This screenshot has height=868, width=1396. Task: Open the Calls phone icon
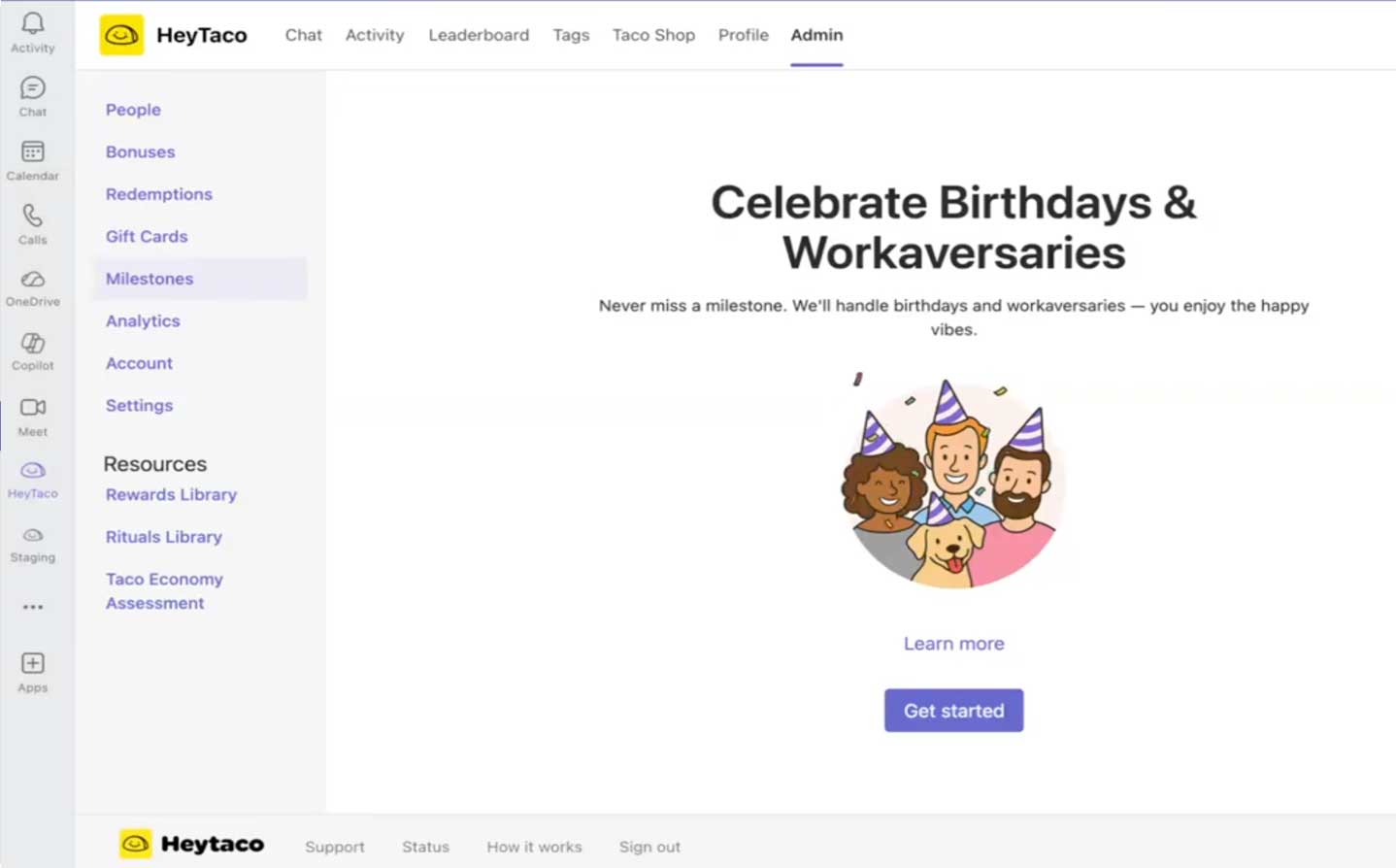pyautogui.click(x=33, y=217)
